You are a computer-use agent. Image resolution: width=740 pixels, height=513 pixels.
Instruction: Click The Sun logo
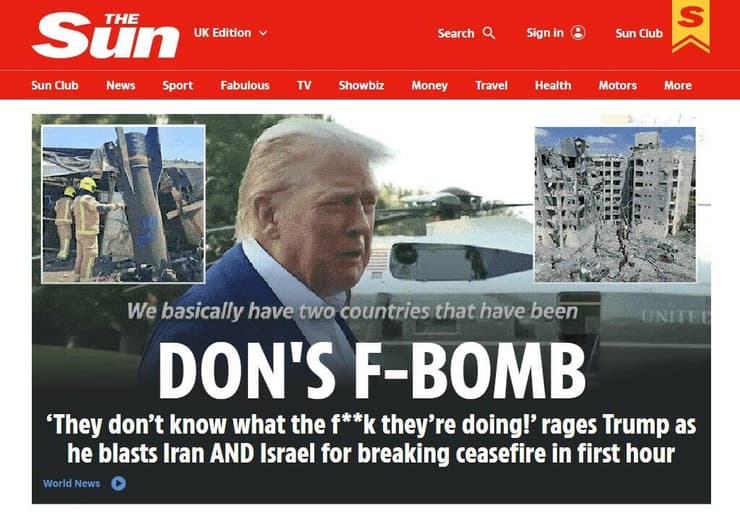tap(106, 35)
